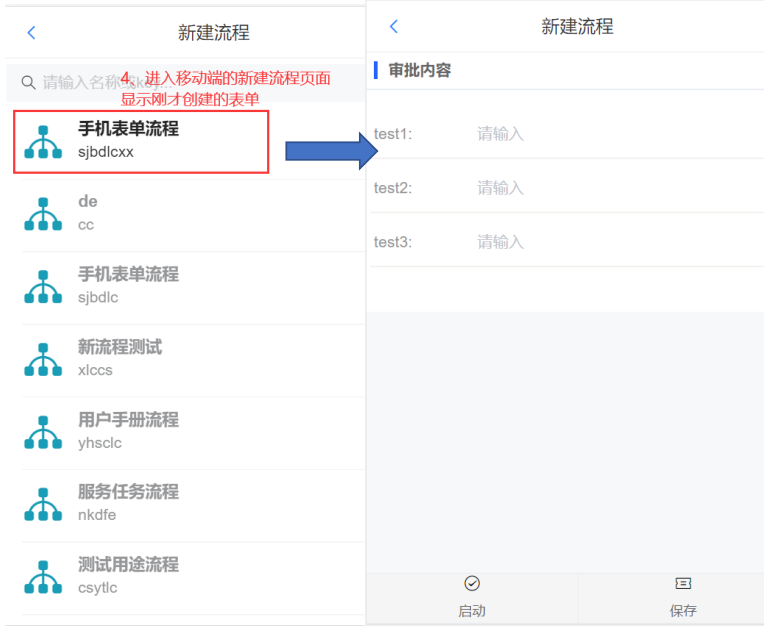Click the flow icon beside de
This screenshot has width=764, height=626.
tap(43, 214)
